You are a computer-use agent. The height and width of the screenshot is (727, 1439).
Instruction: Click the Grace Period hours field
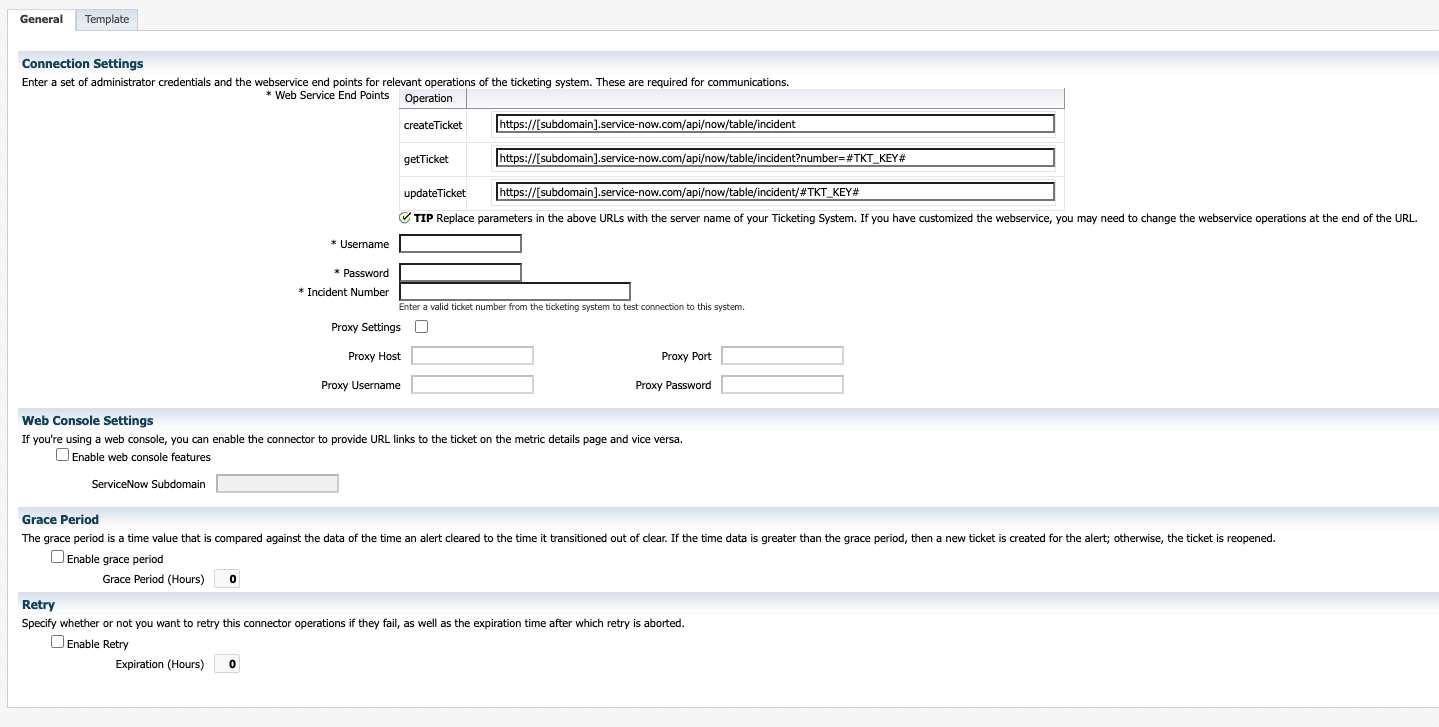click(227, 578)
